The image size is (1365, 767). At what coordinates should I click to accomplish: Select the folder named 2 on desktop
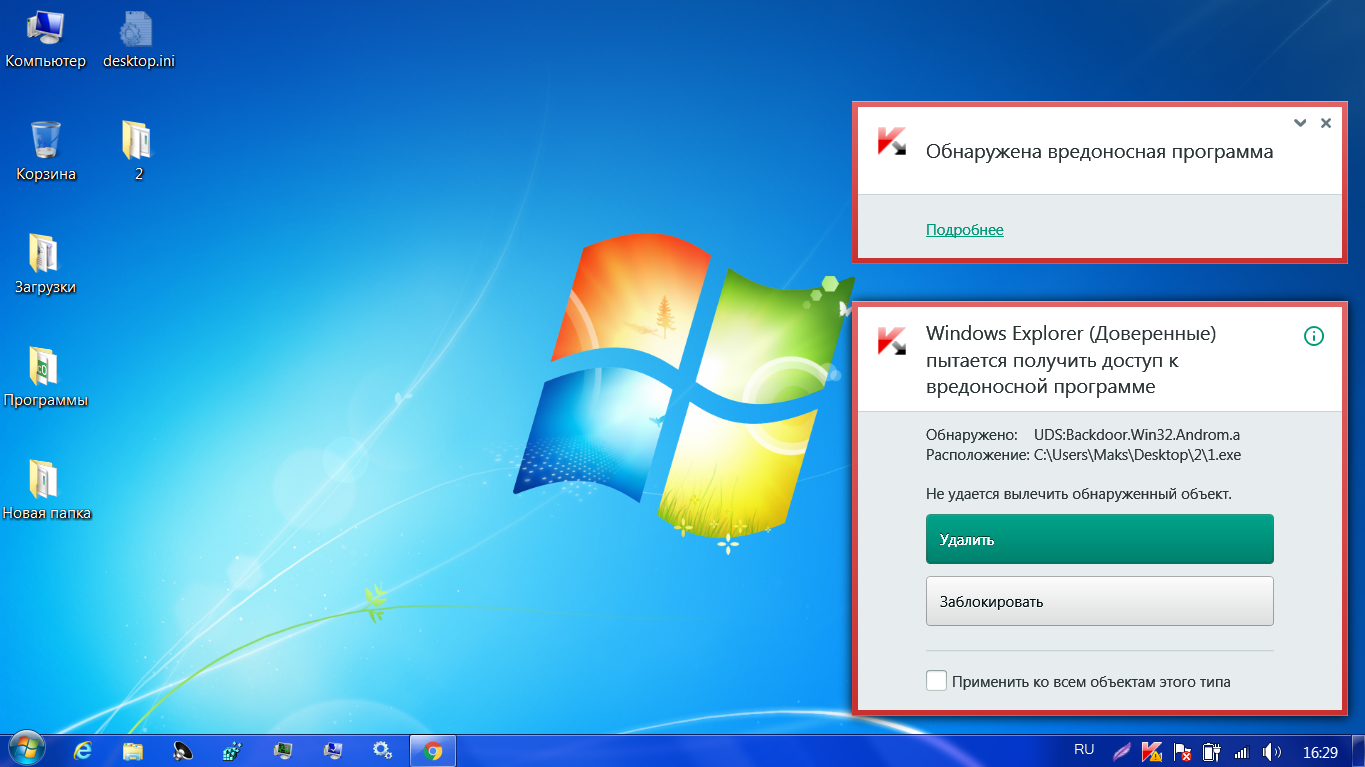(x=138, y=152)
